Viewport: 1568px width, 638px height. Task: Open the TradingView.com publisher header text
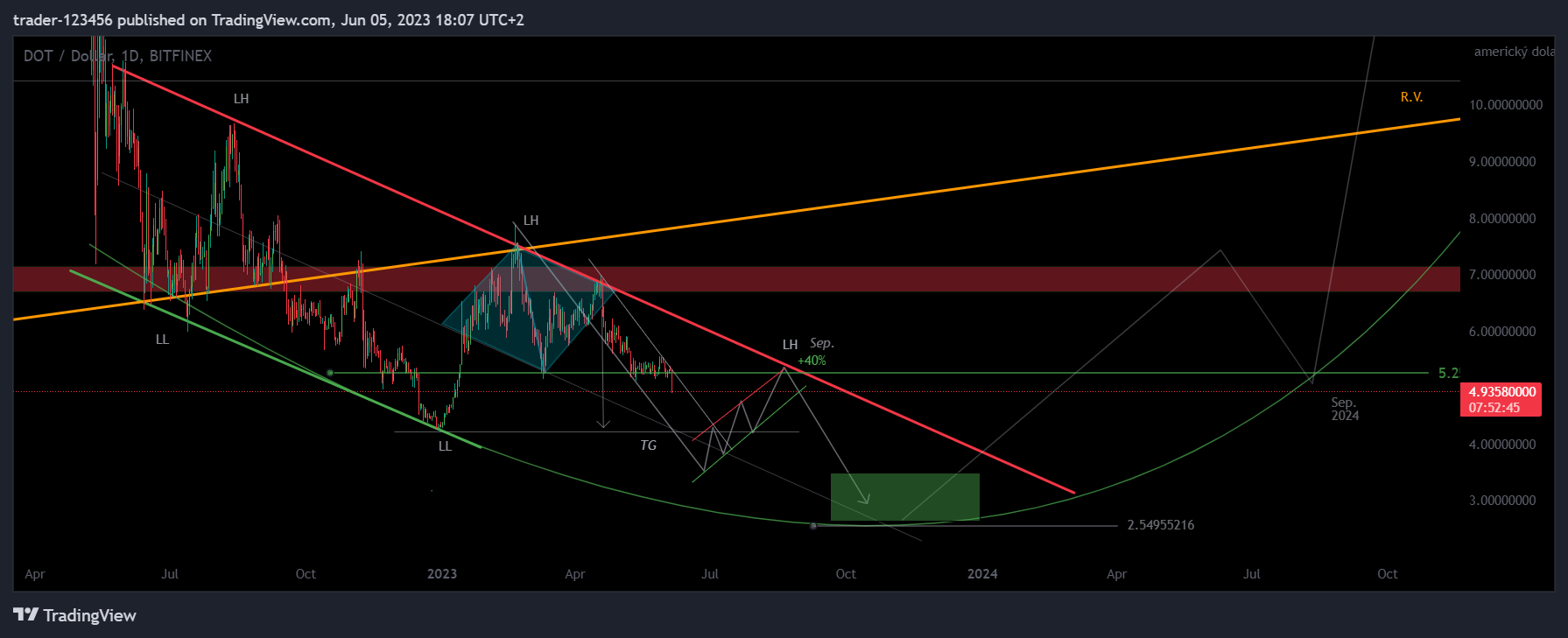click(x=269, y=19)
